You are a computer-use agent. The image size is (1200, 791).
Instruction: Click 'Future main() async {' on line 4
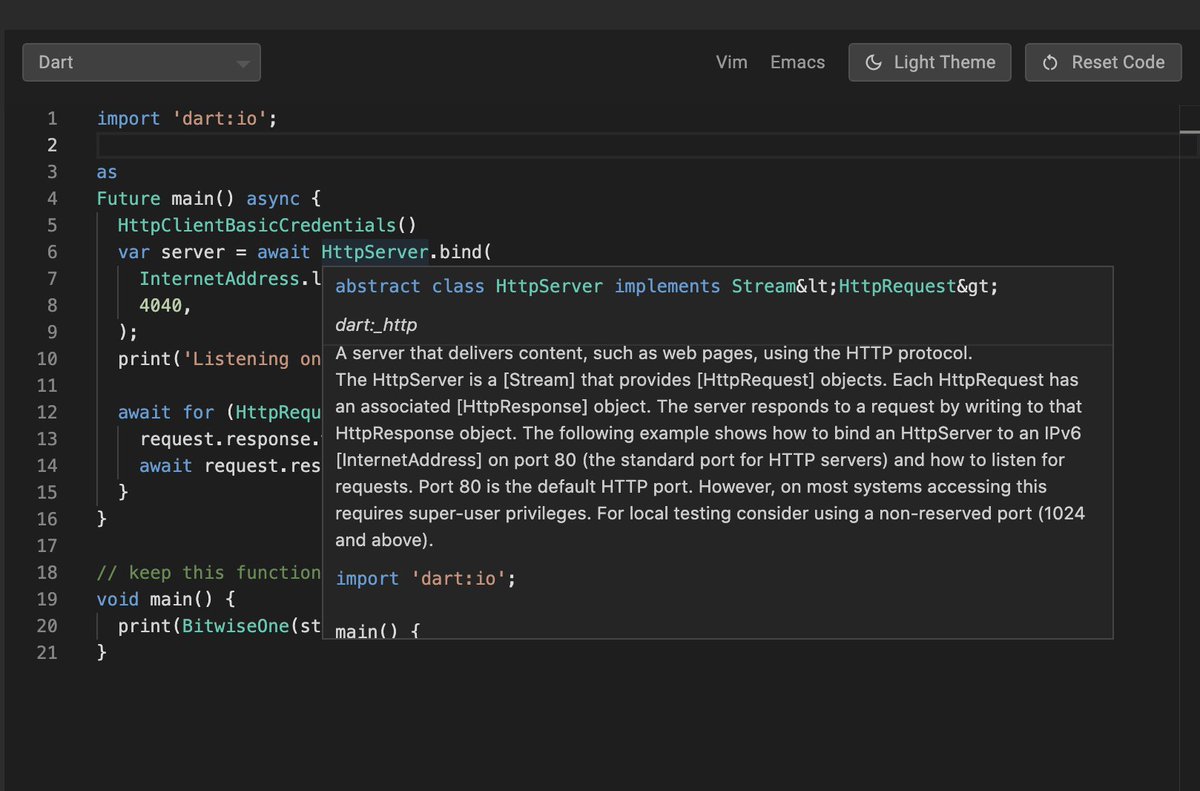208,198
